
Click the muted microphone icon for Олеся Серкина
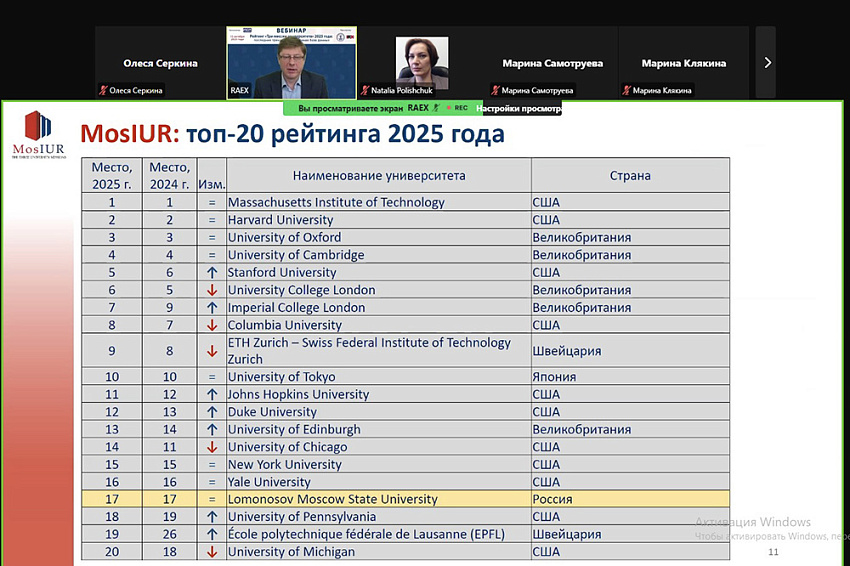click(103, 91)
